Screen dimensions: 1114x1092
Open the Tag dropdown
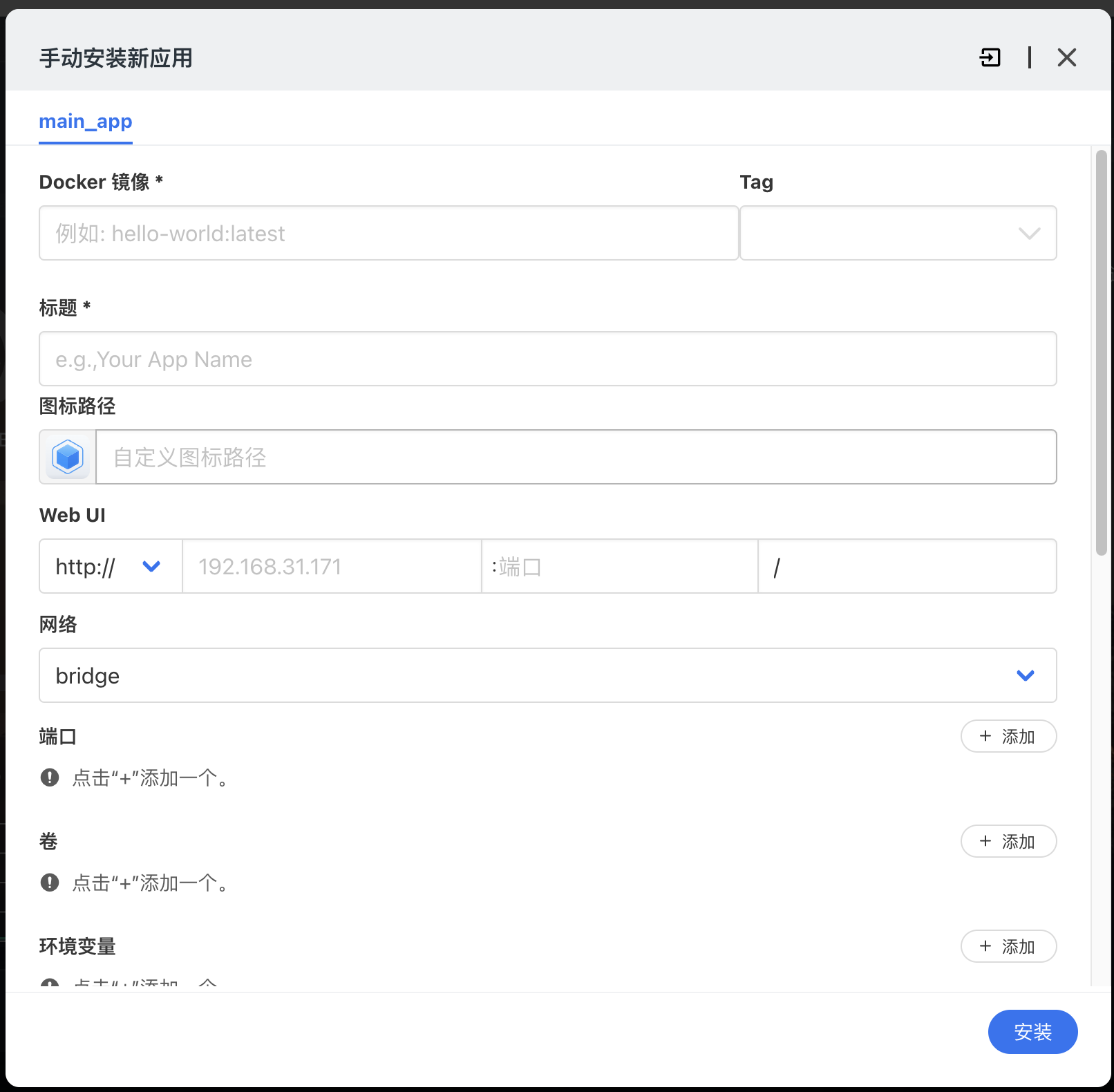pyautogui.click(x=898, y=234)
